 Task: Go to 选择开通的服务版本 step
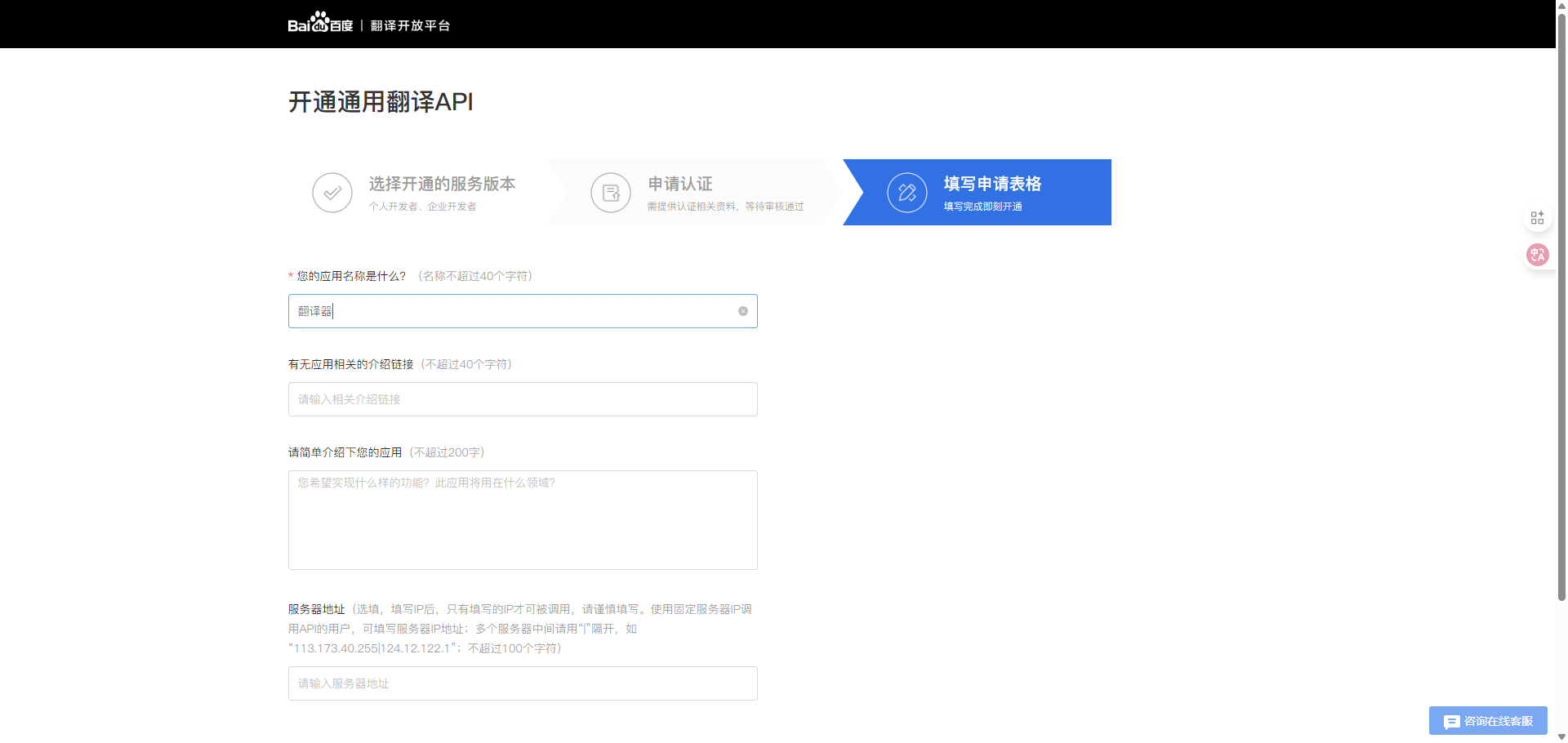tap(442, 184)
